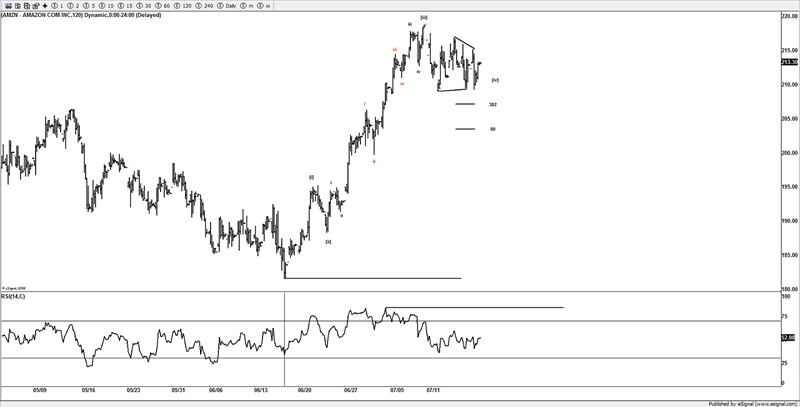Click the 05/09 date axis label
The height and width of the screenshot is (407, 800).
40,390
